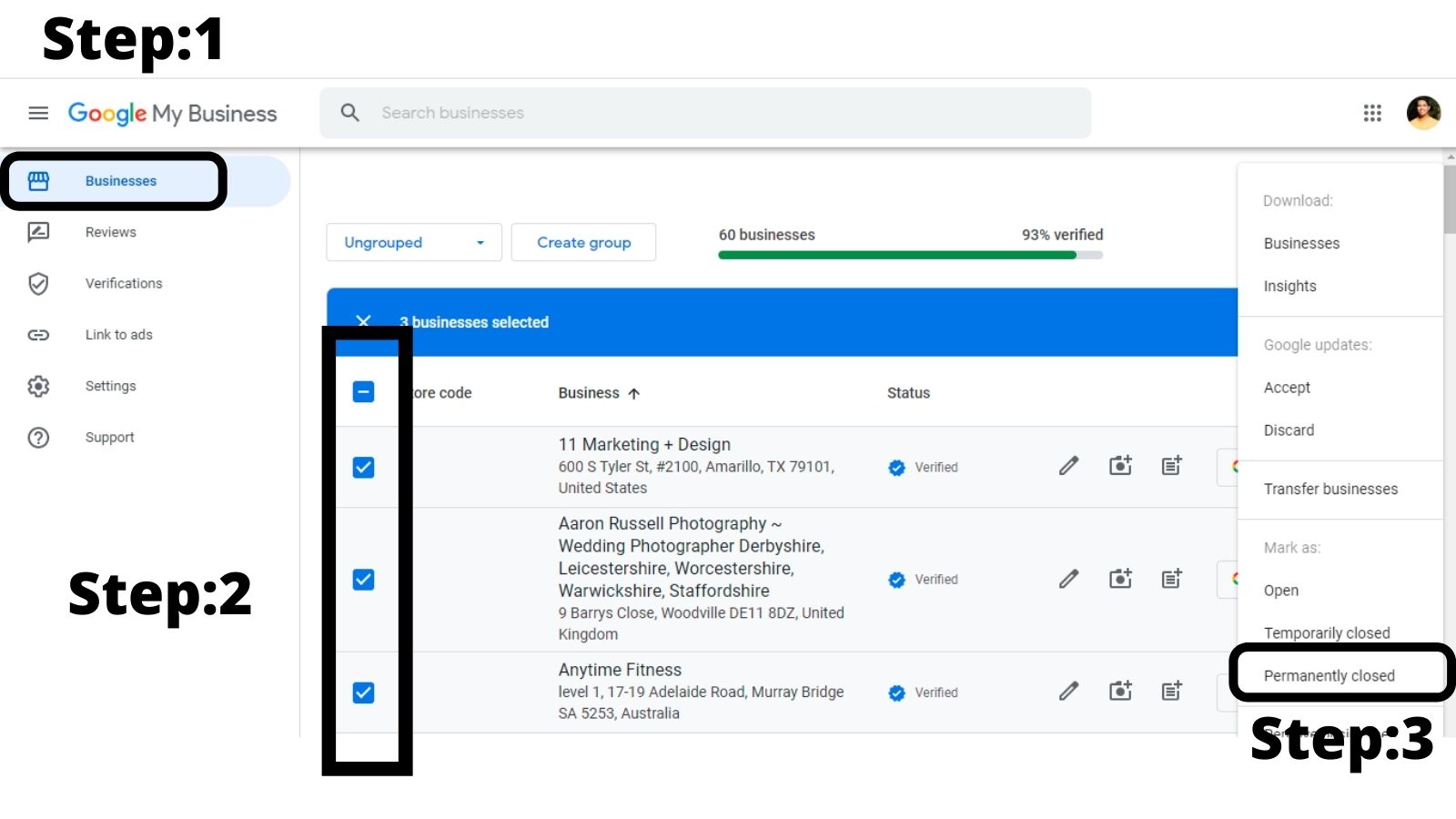Open Anytime Fitness listing
Screen dimensions: 1456x819
click(x=620, y=670)
